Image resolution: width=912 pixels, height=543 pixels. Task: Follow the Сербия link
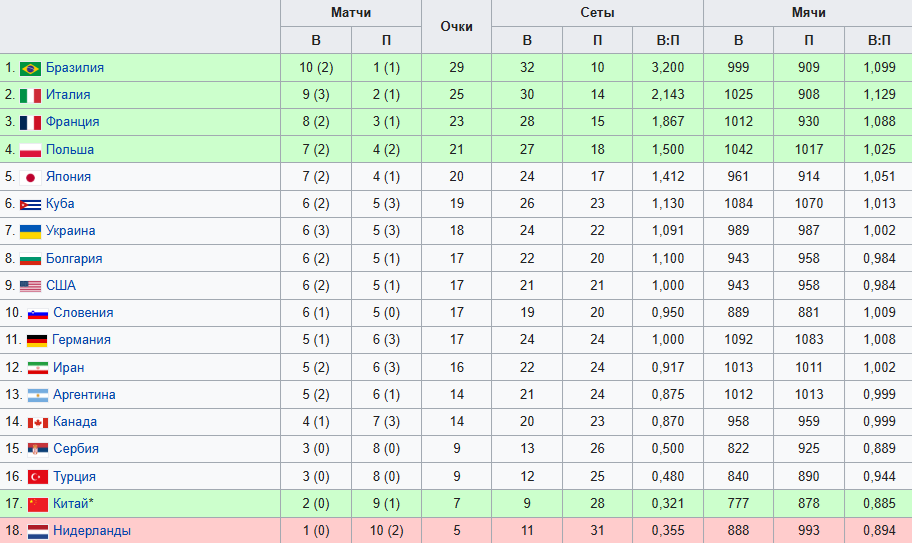[76, 449]
